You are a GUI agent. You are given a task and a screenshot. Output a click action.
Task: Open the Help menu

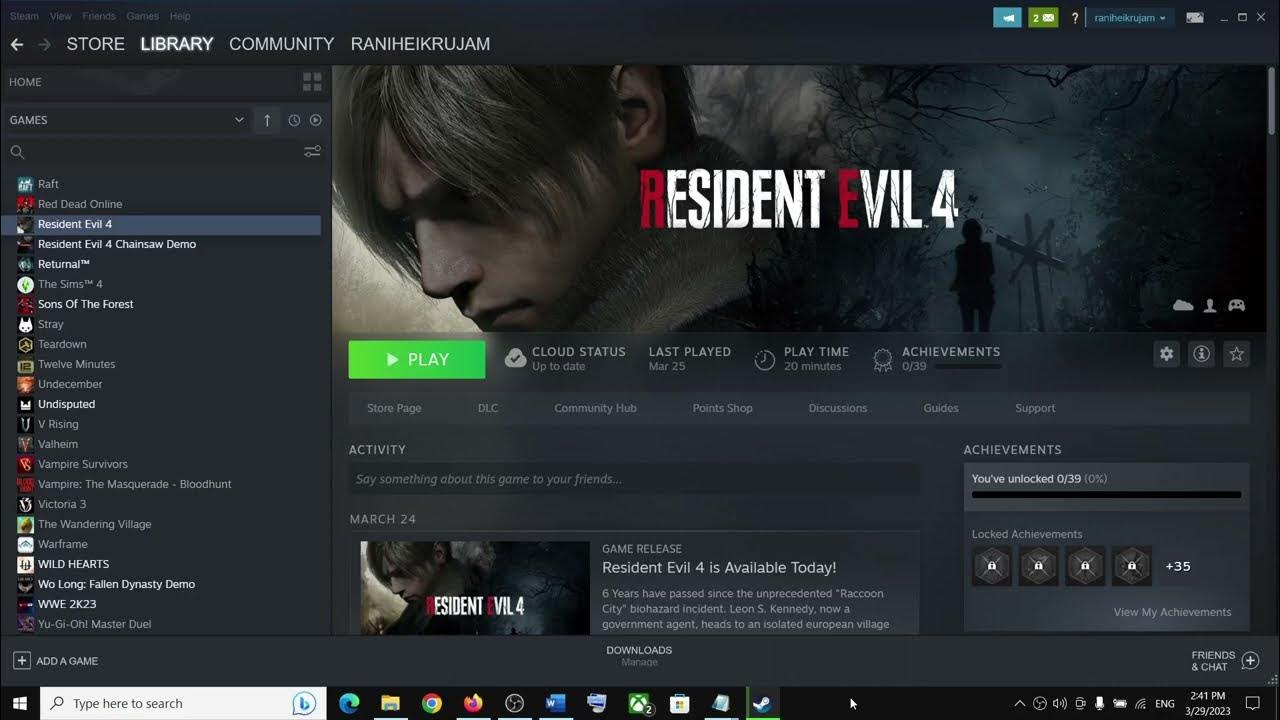click(180, 16)
